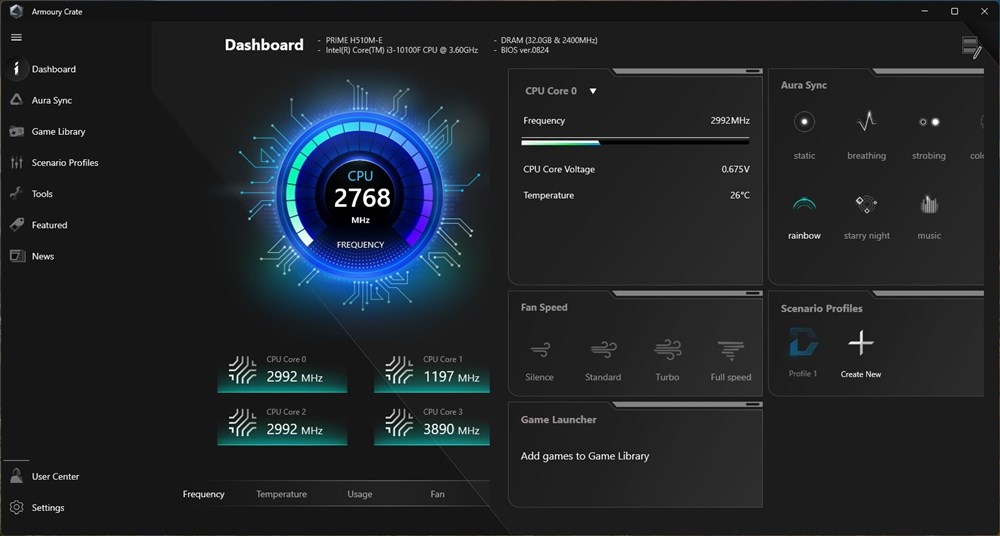
Task: Select the static Aura lighting effect
Action: [804, 121]
